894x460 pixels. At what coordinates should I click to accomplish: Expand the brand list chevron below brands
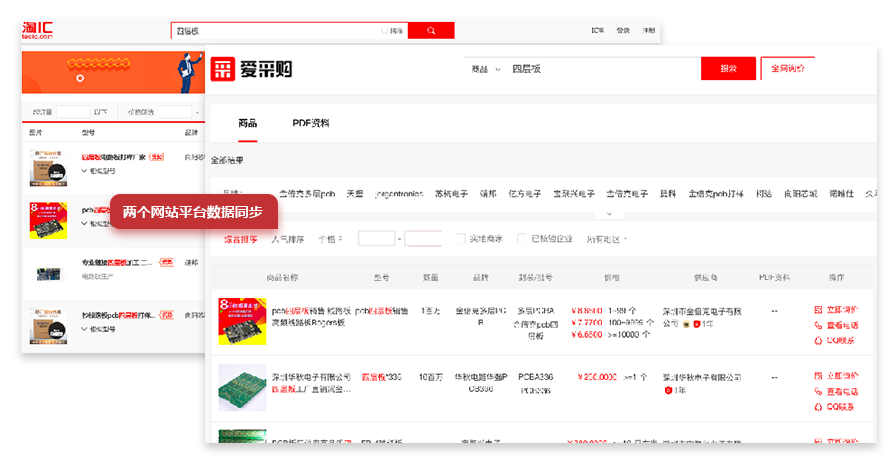click(x=608, y=214)
